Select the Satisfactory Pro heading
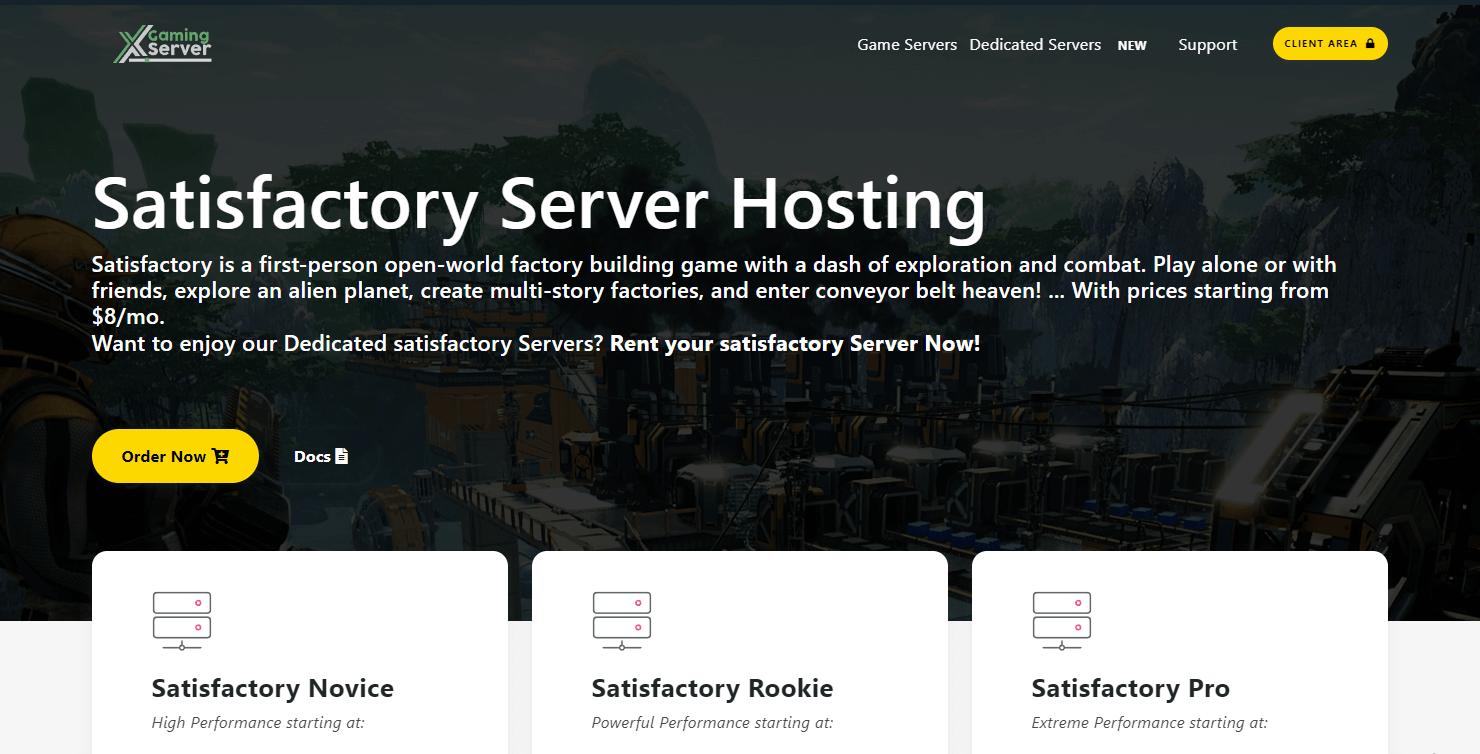The image size is (1480, 754). click(x=1131, y=688)
